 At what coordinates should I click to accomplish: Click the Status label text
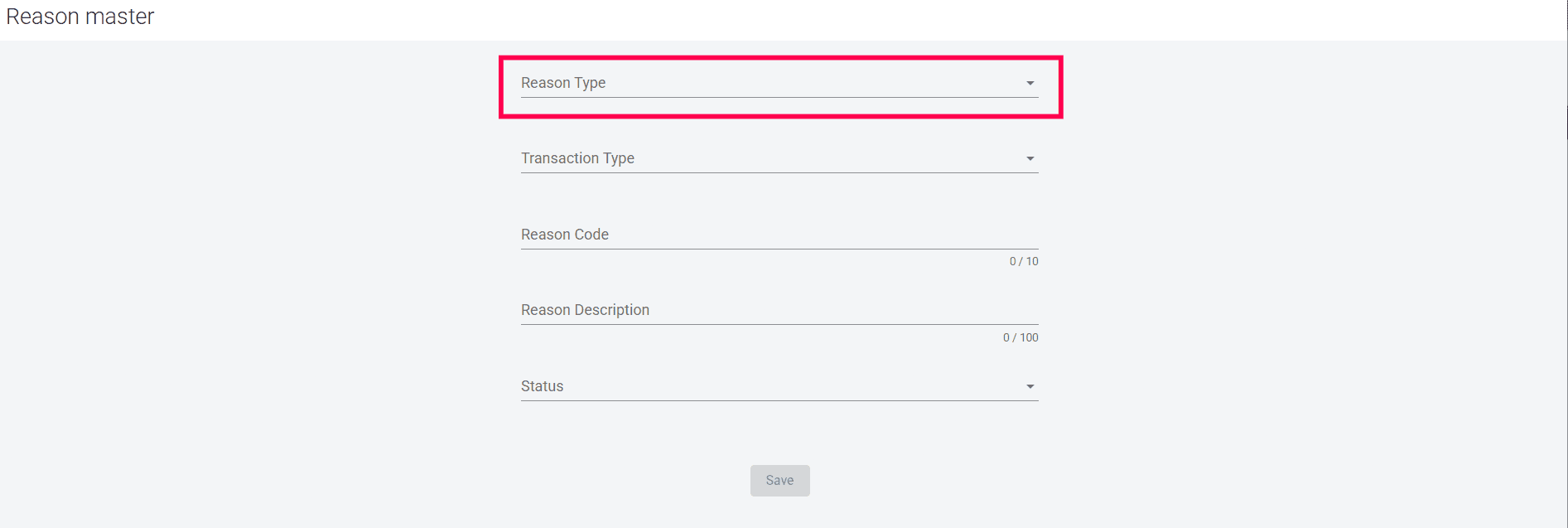[542, 386]
